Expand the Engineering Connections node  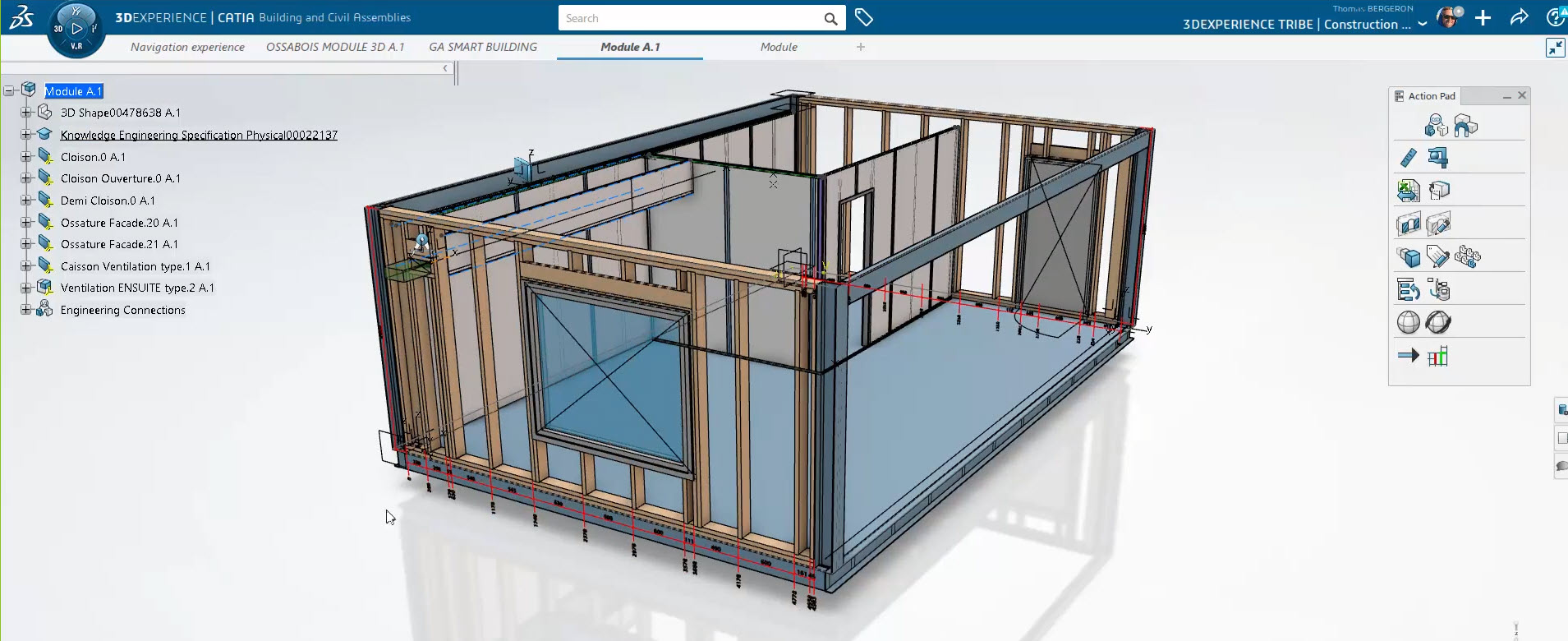click(25, 310)
